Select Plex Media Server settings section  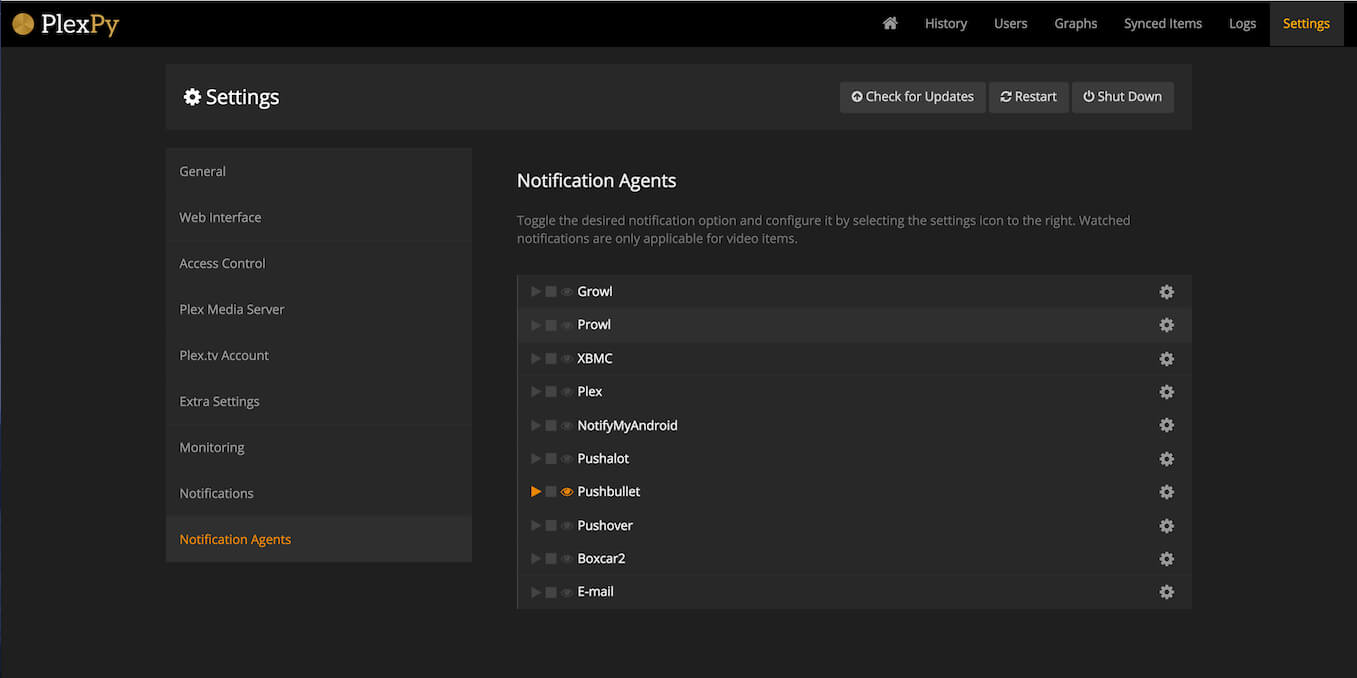(x=232, y=309)
